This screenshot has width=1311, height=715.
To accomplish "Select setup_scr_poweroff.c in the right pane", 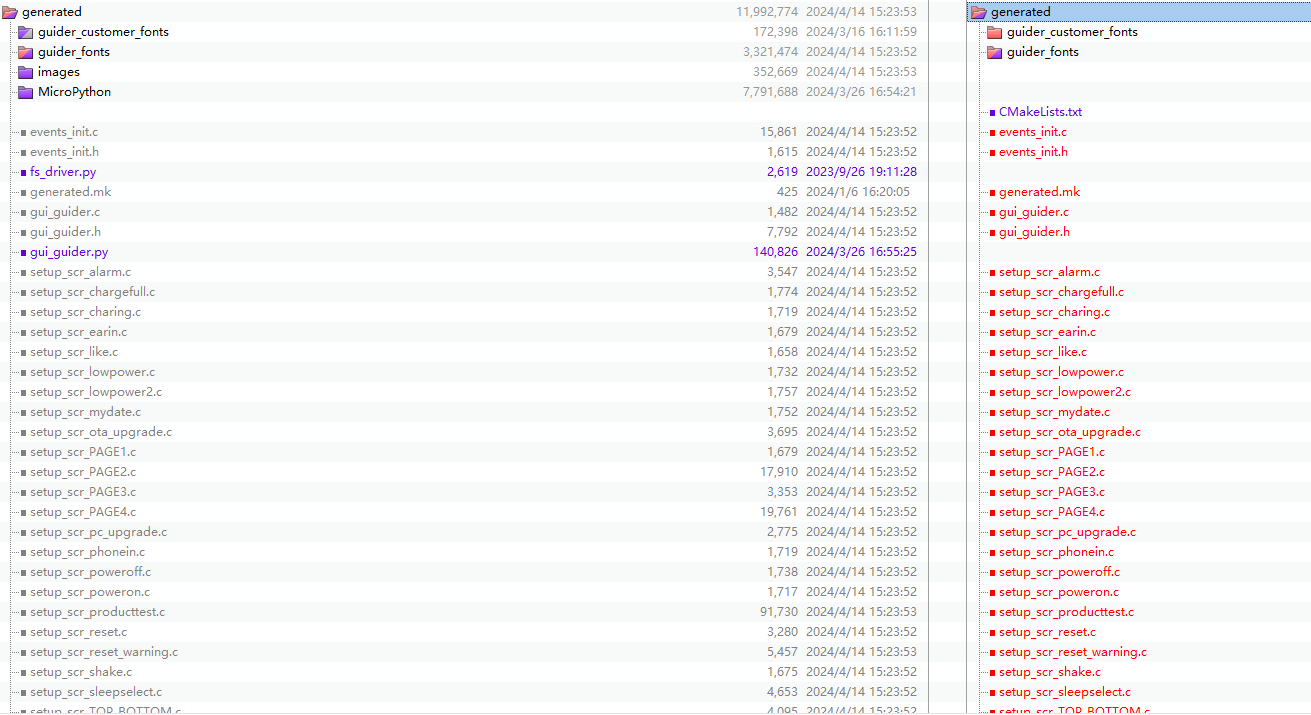I will coord(1059,572).
